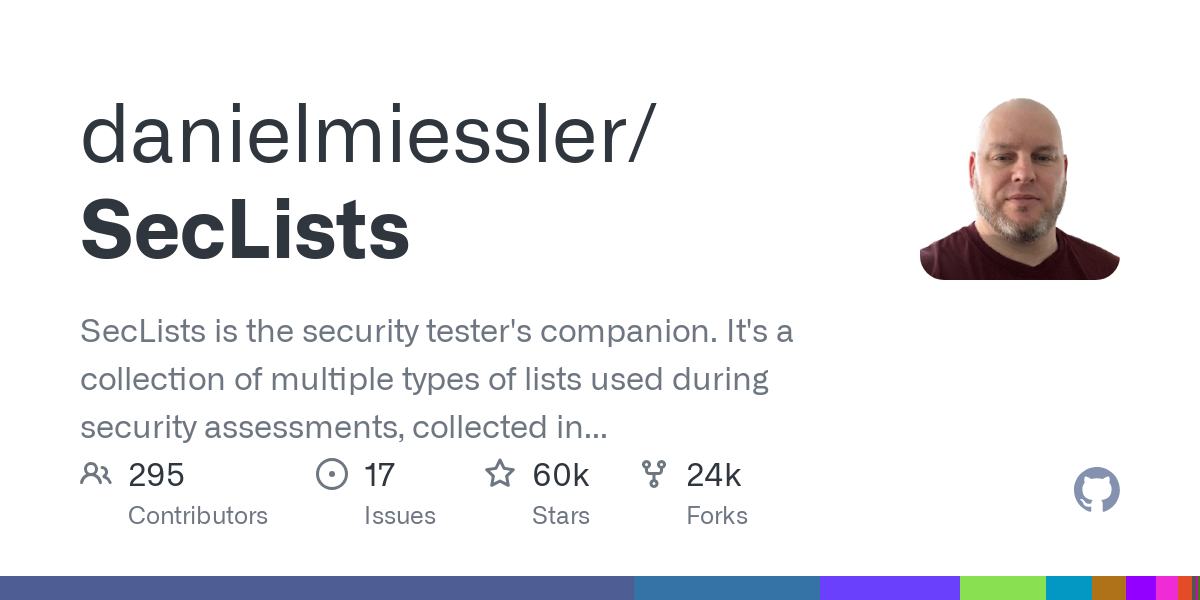Click the SecLists description paragraph
This screenshot has width=1200, height=600.
point(437,380)
